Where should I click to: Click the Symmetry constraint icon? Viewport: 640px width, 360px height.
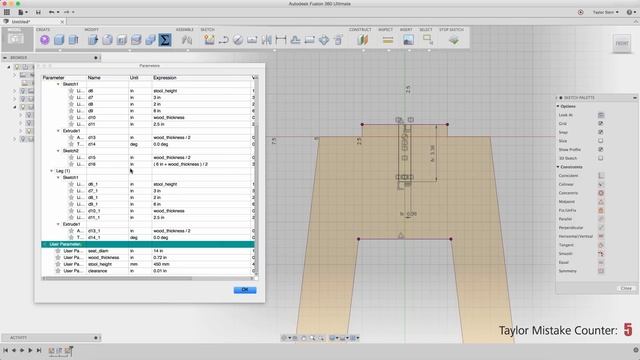coord(601,271)
